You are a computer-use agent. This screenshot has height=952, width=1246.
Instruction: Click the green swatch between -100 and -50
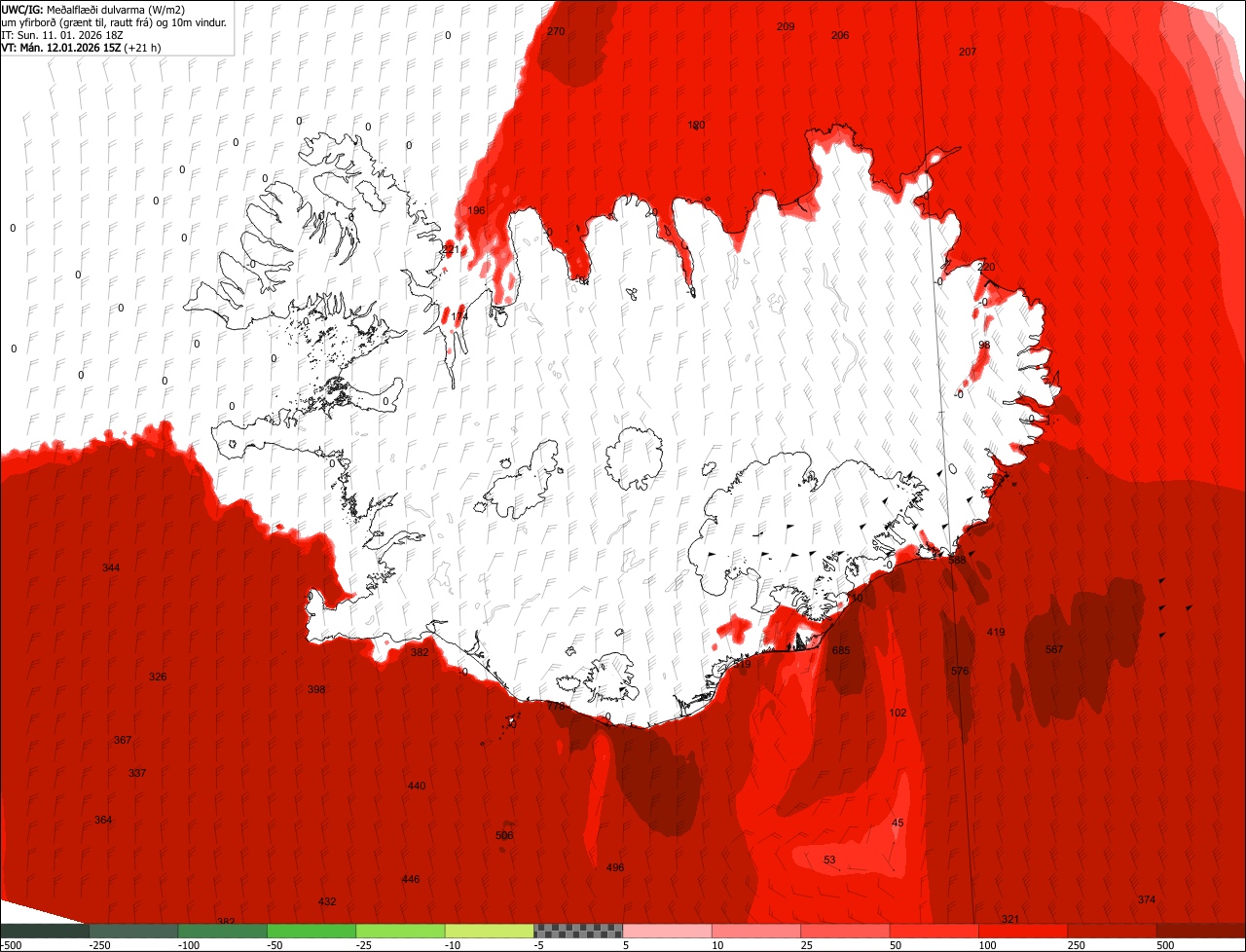tap(222, 931)
